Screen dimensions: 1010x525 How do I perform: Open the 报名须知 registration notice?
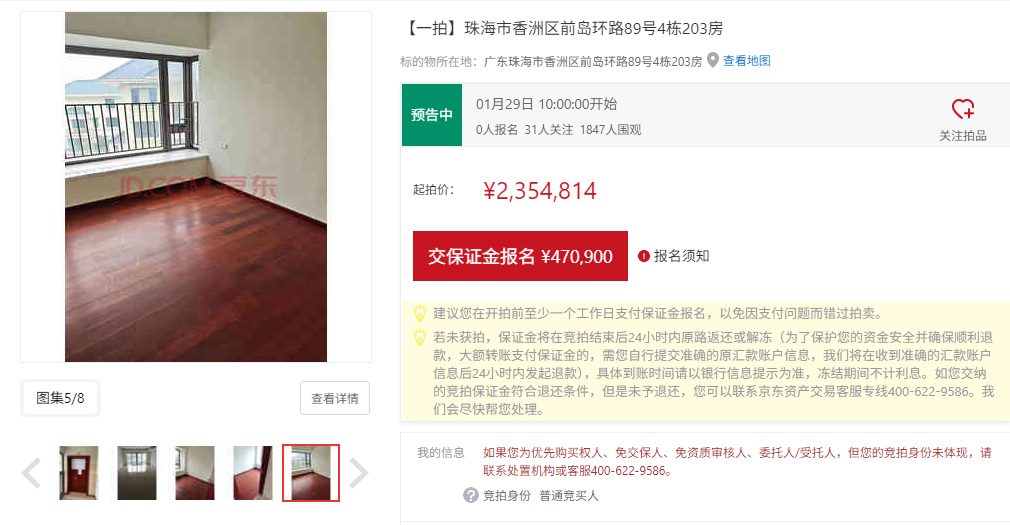tap(681, 256)
